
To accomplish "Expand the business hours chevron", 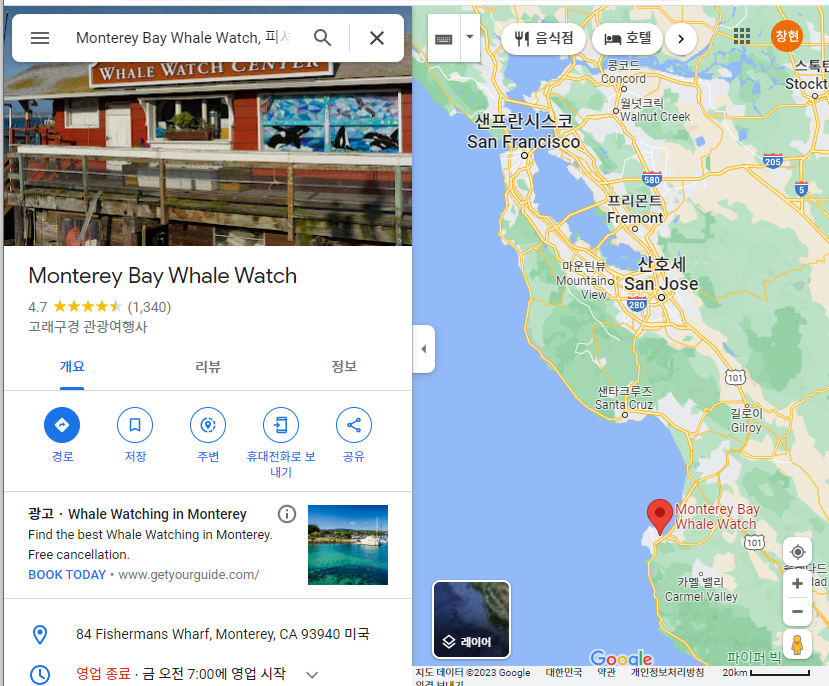I will tap(312, 674).
